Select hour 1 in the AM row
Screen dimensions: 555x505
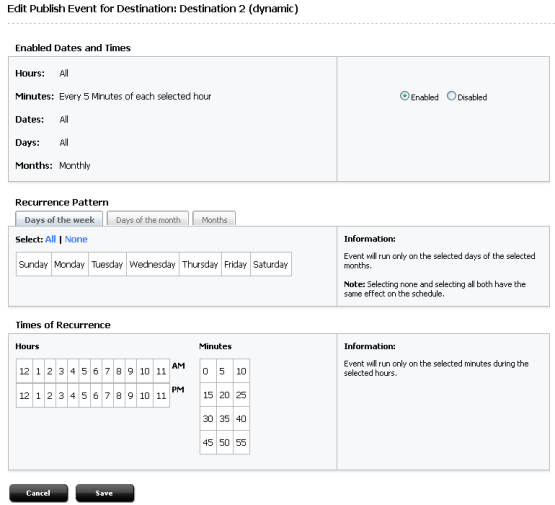pyautogui.click(x=39, y=371)
